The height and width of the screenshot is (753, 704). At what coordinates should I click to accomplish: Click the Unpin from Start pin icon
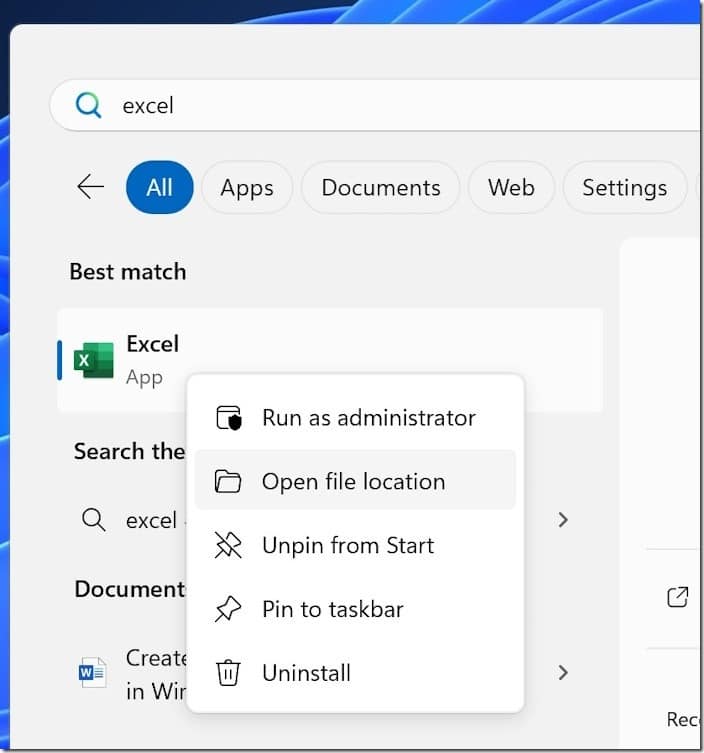[x=228, y=545]
